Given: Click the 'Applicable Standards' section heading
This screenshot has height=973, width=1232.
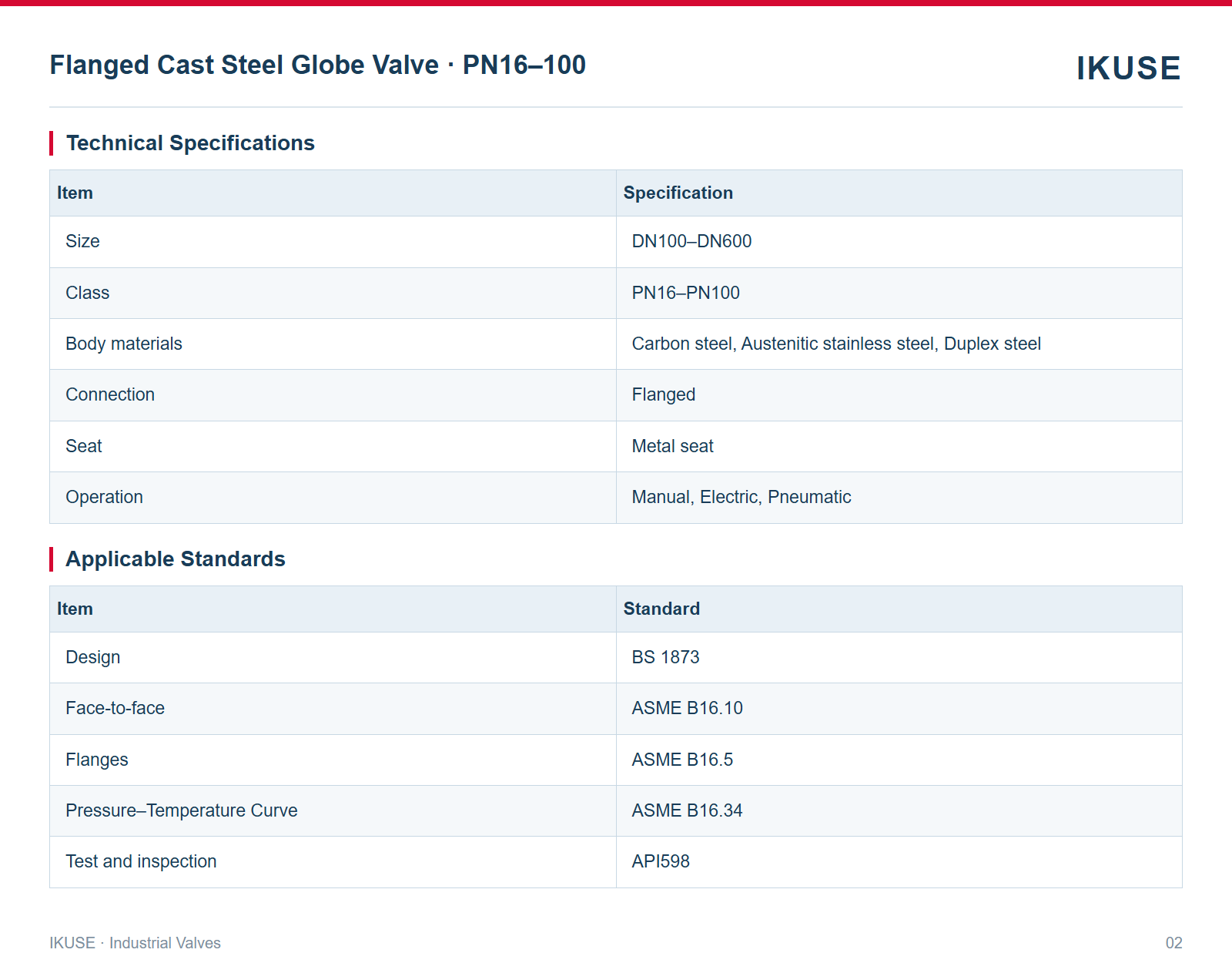Looking at the screenshot, I should point(176,559).
